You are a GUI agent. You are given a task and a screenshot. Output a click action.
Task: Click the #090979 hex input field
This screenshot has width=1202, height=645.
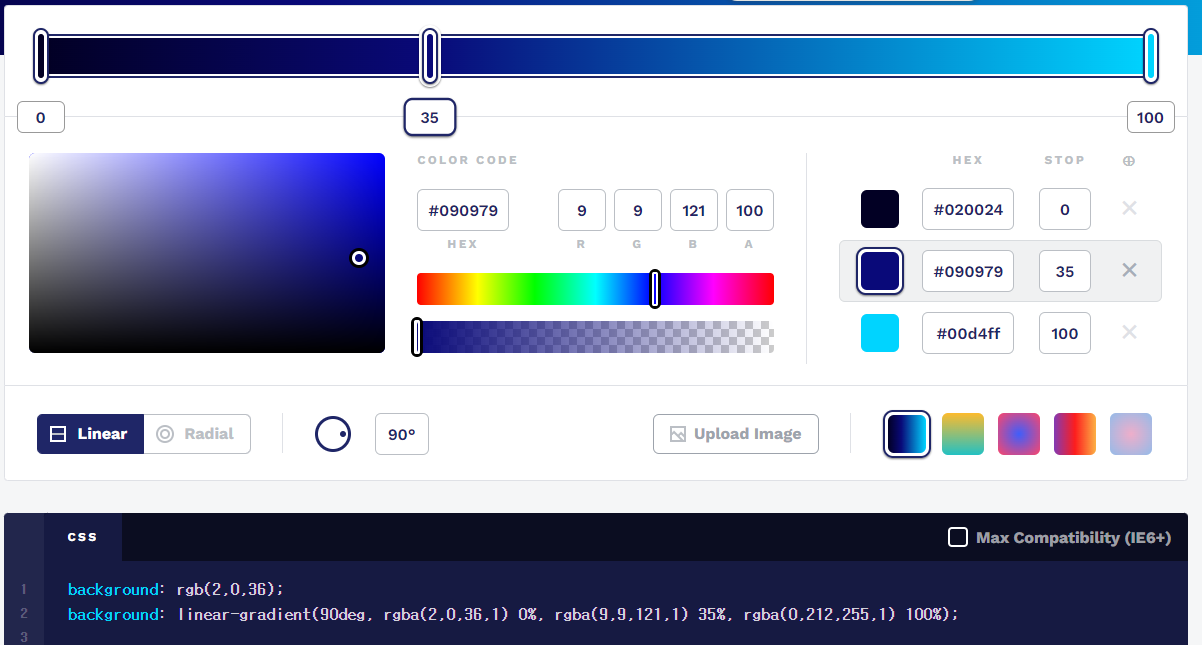coord(463,210)
